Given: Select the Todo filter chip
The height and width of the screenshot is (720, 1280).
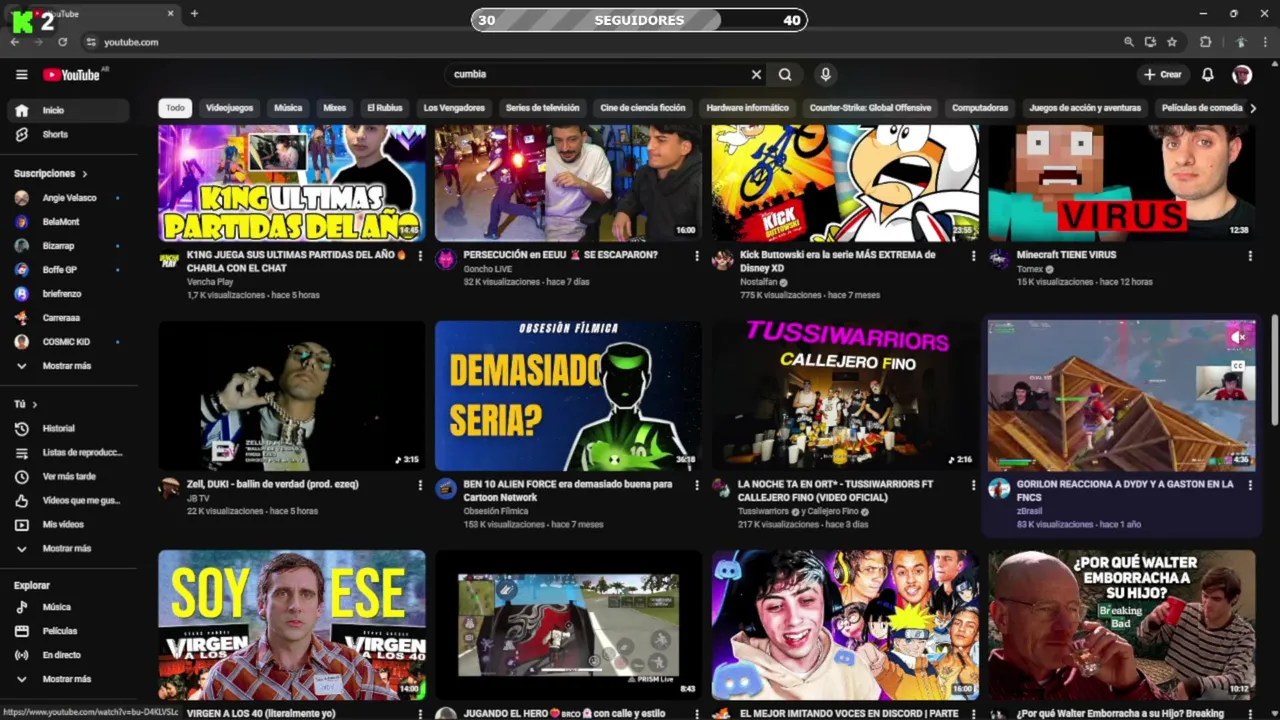Looking at the screenshot, I should coord(175,108).
